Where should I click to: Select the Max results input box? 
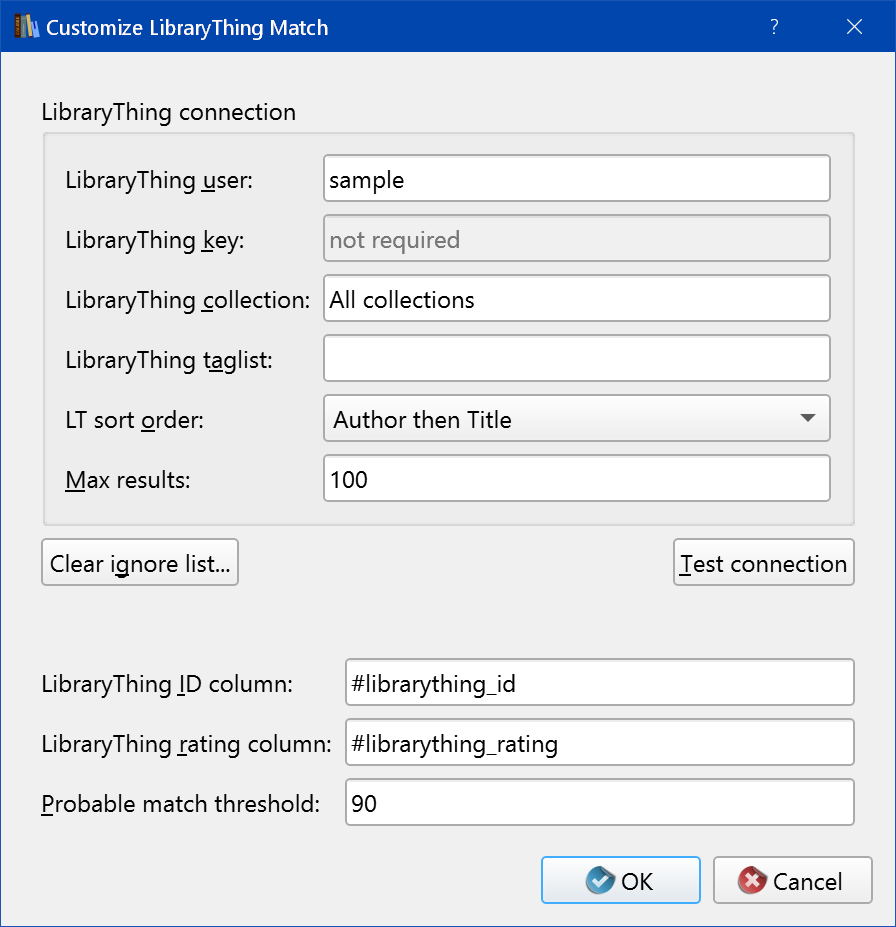[577, 479]
